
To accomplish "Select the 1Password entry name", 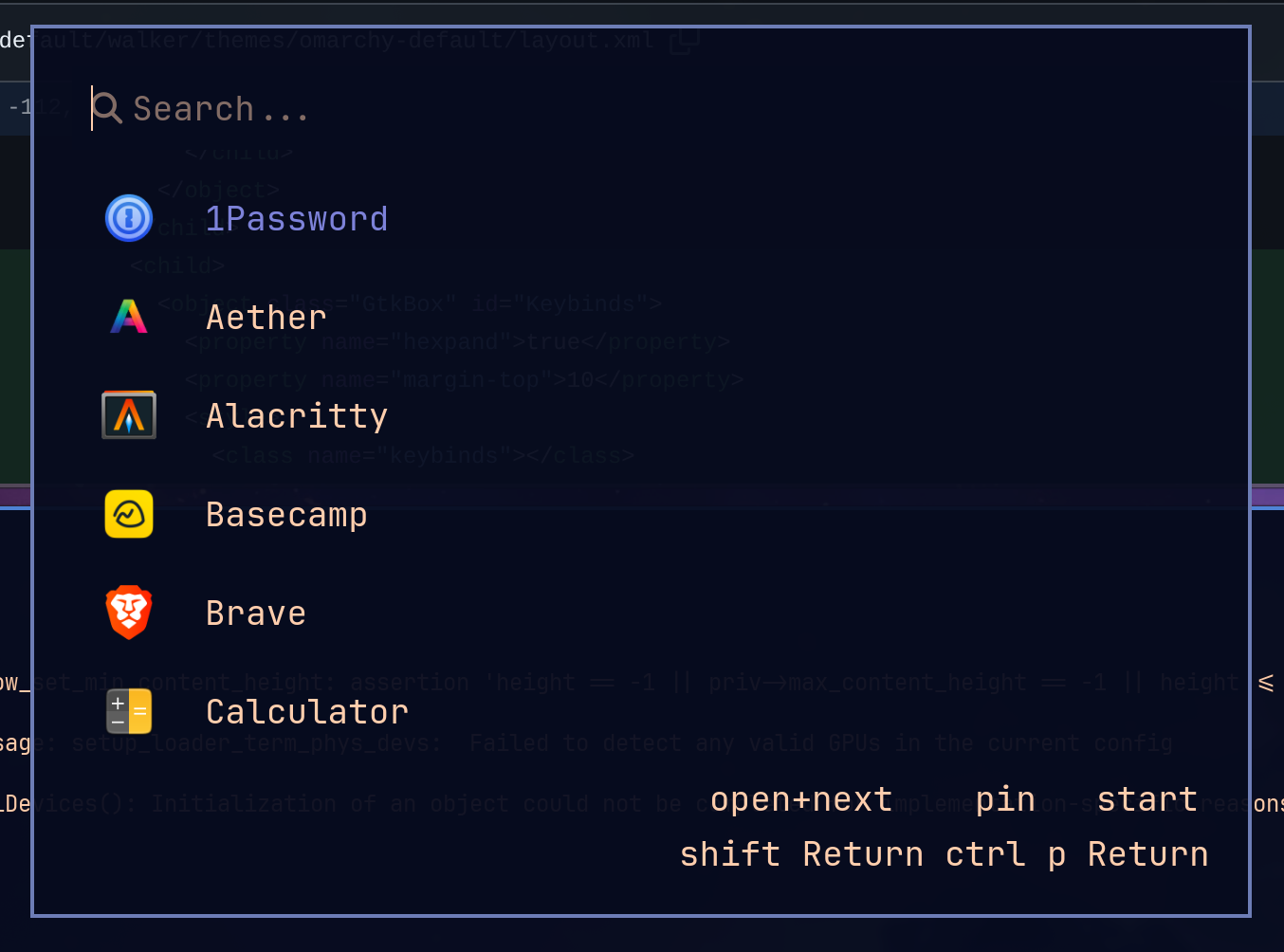I will tap(297, 219).
